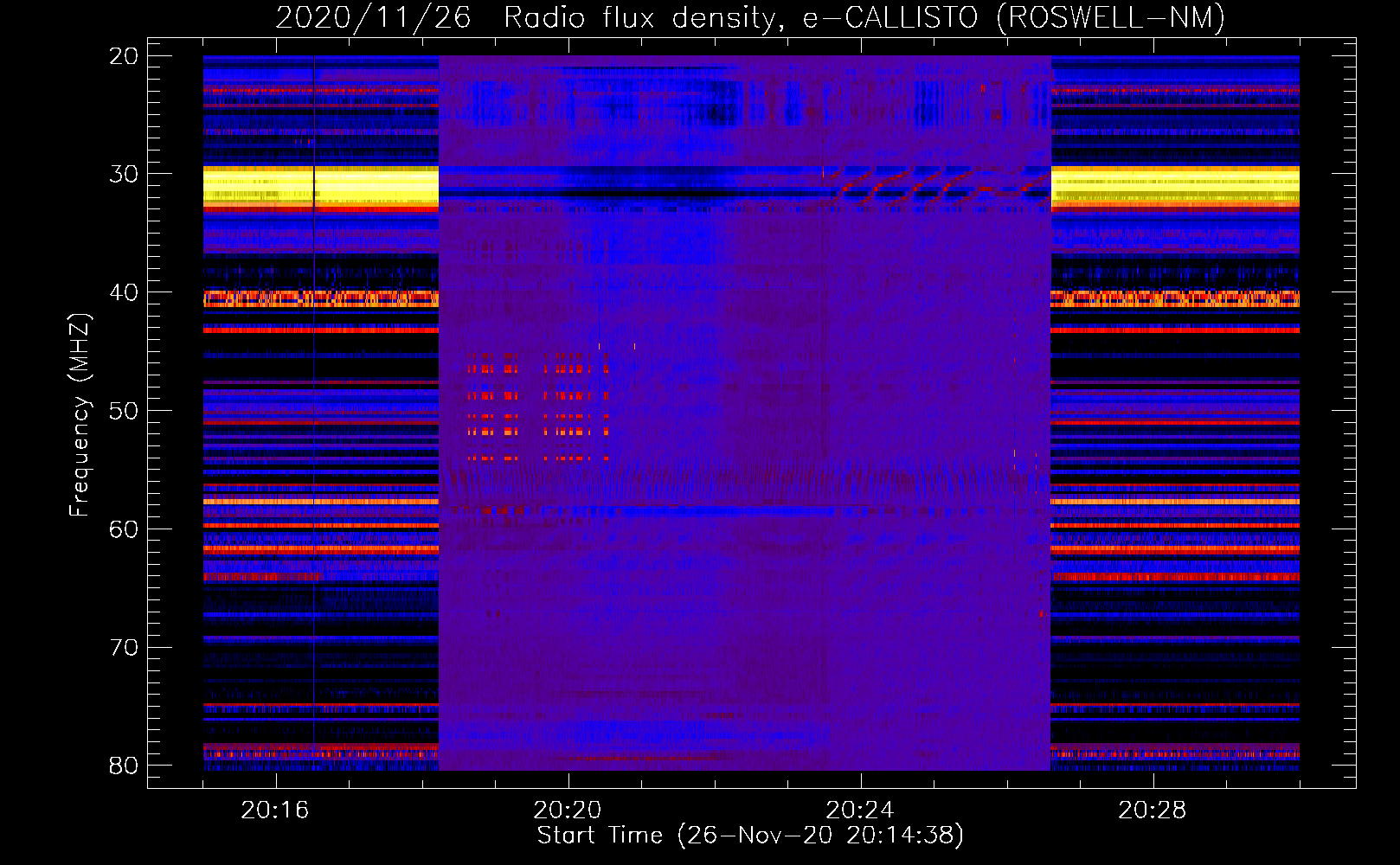Click the 'Frequency (MHZ)' y-axis label
This screenshot has height=865, width=1400.
[80, 415]
